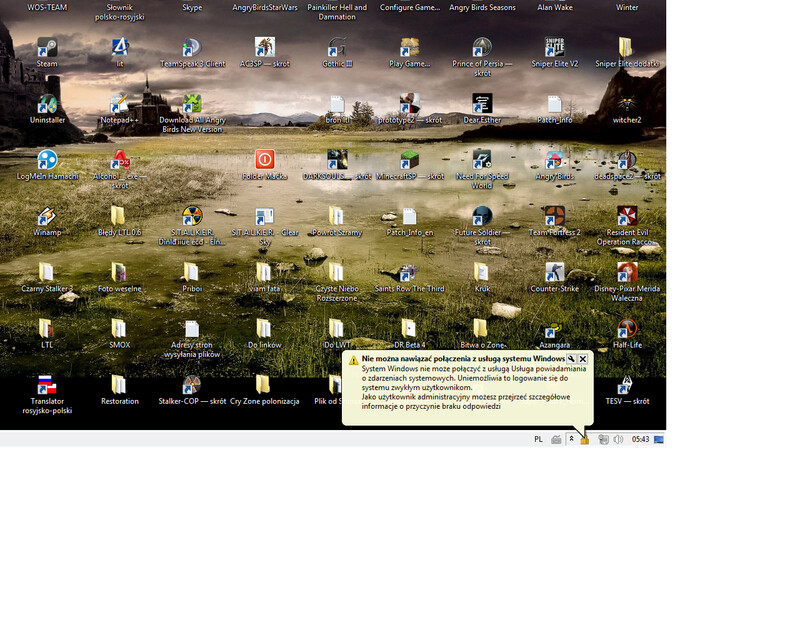Launch TeamSpeak 3 Client icon
The image size is (800, 640).
coord(191,48)
